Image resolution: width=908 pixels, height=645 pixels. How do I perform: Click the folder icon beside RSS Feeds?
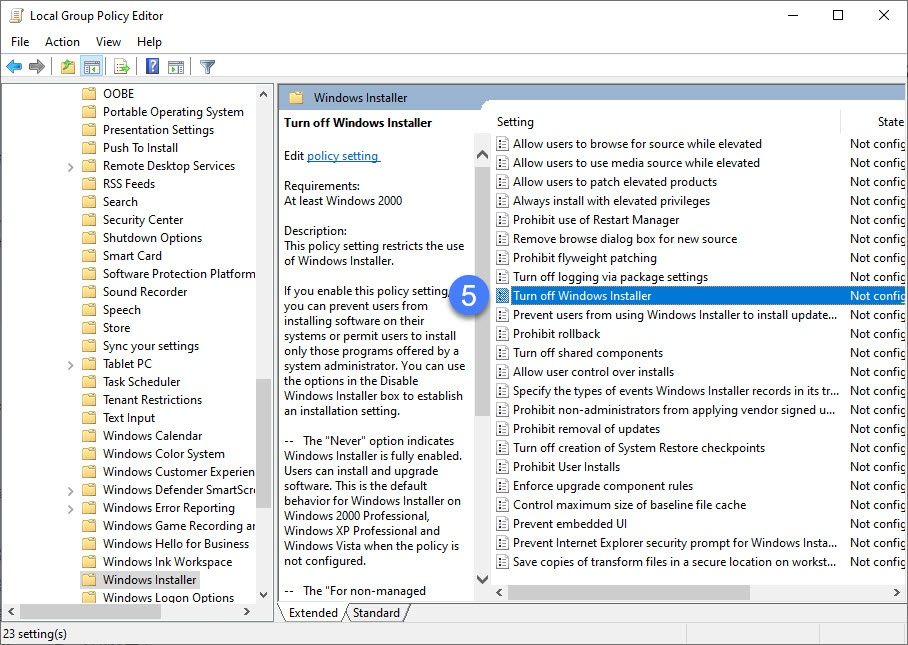pos(89,184)
